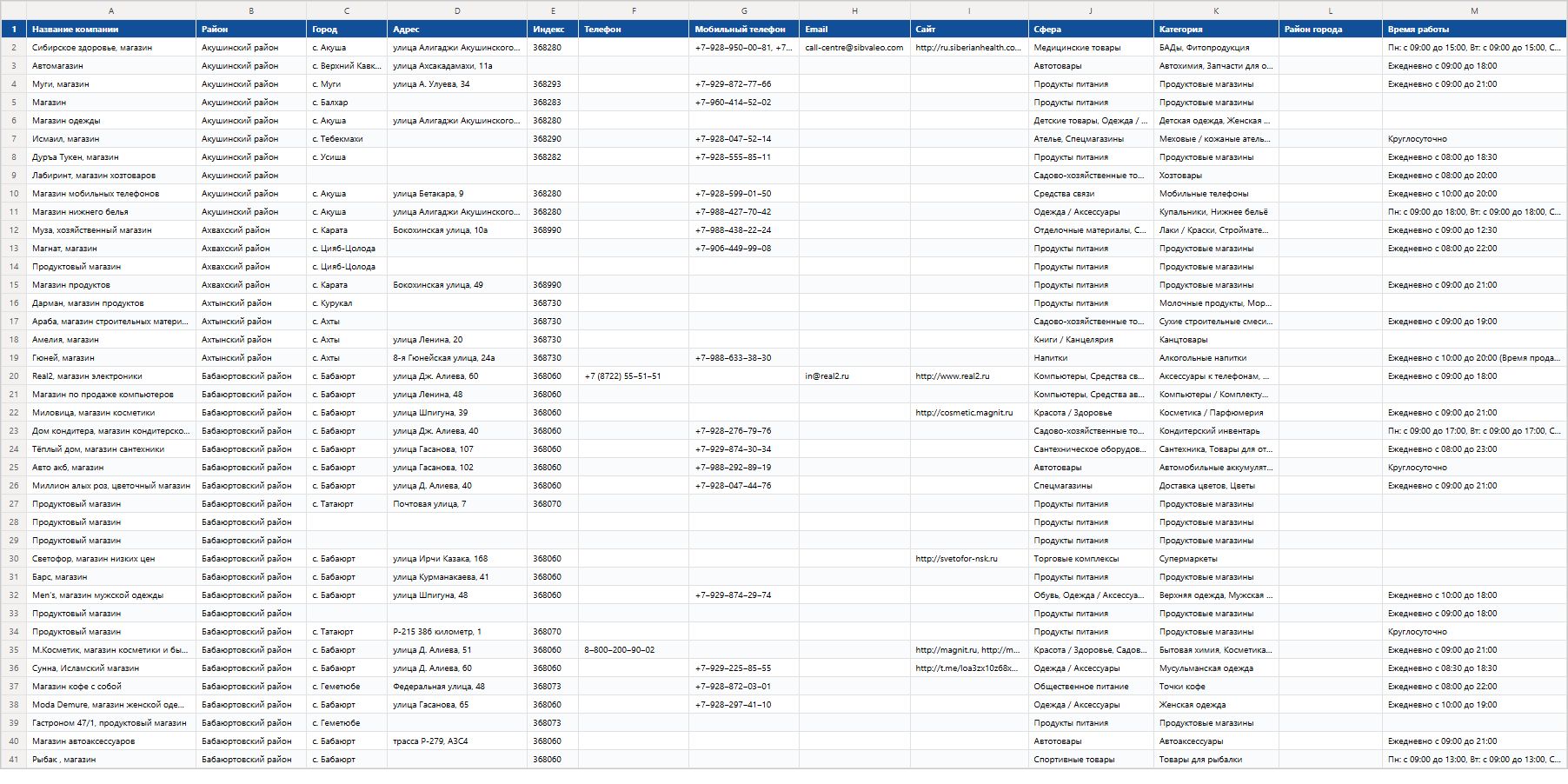Image resolution: width=1568 pixels, height=784 pixels.
Task: Select cell 'Real2, магазин электроники'
Action: click(x=111, y=376)
